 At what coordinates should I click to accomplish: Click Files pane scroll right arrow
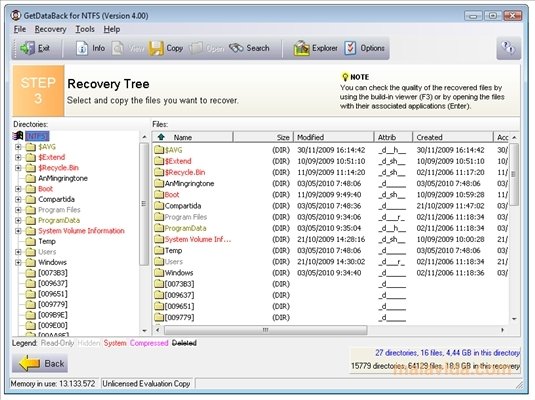point(502,330)
